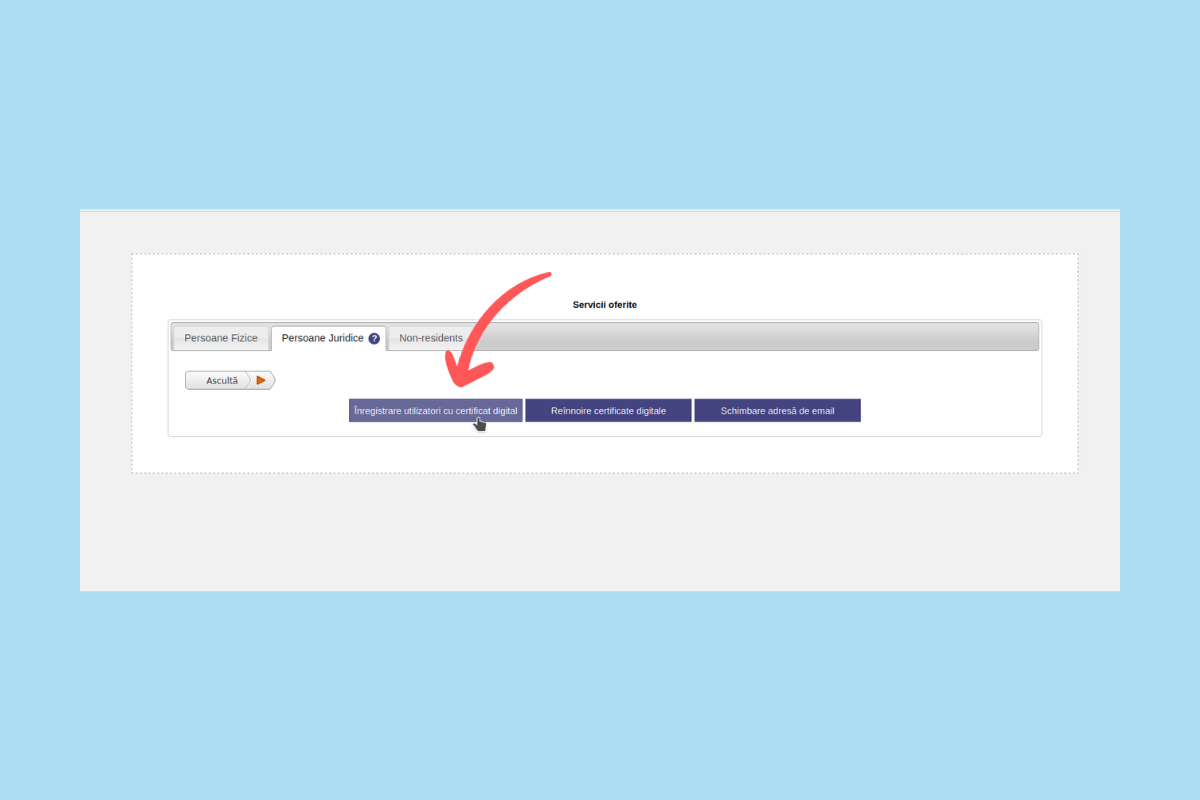Click the Ascultă listen button

coord(222,380)
